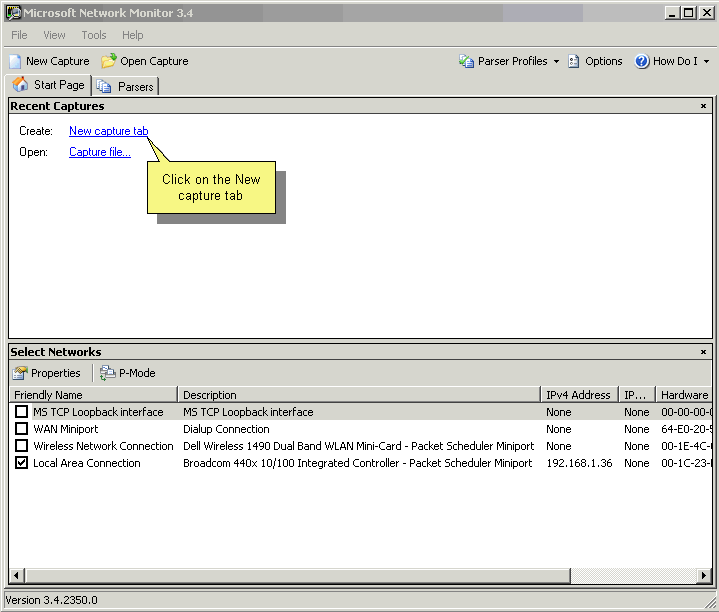
Task: Uncheck the Local Area Connection checkbox
Action: (21, 463)
